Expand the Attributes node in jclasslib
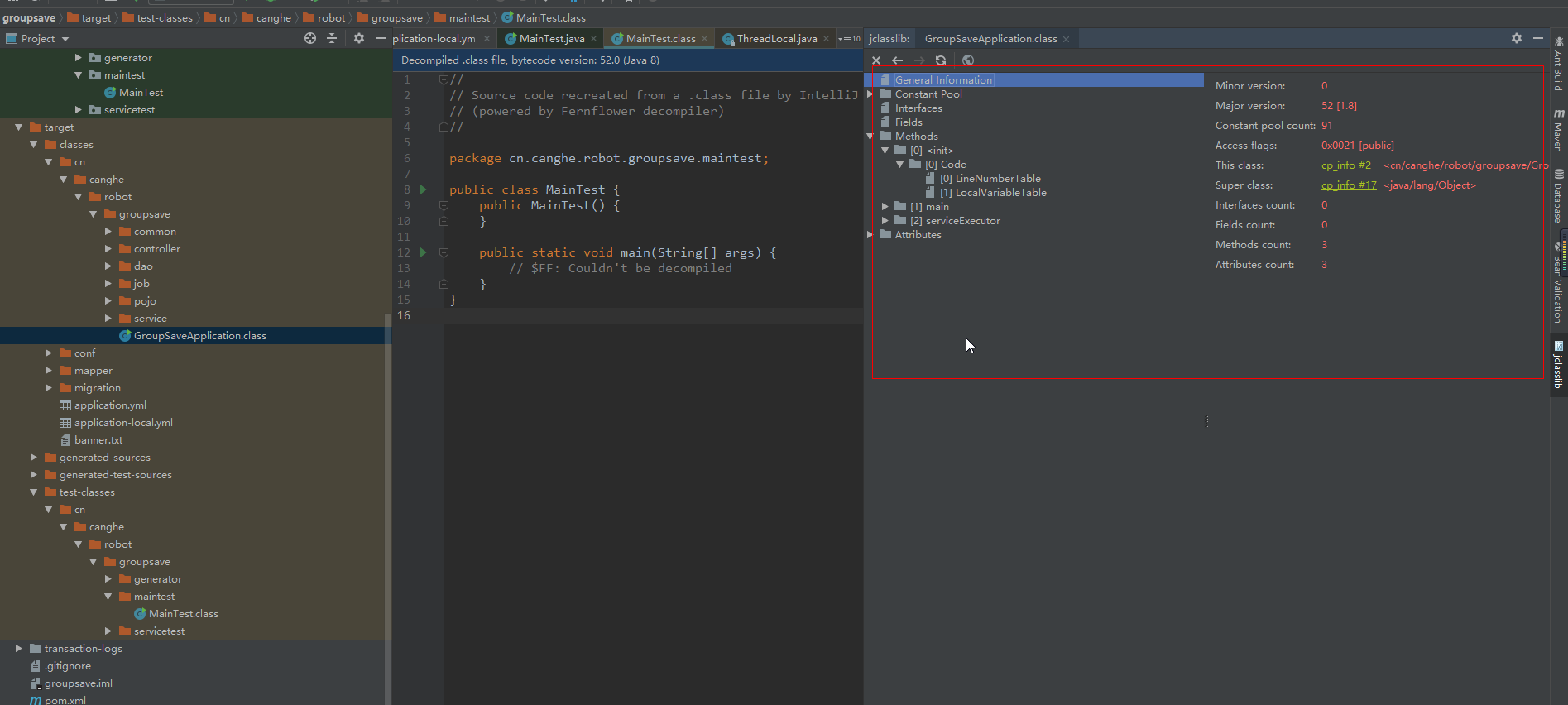 pyautogui.click(x=870, y=235)
